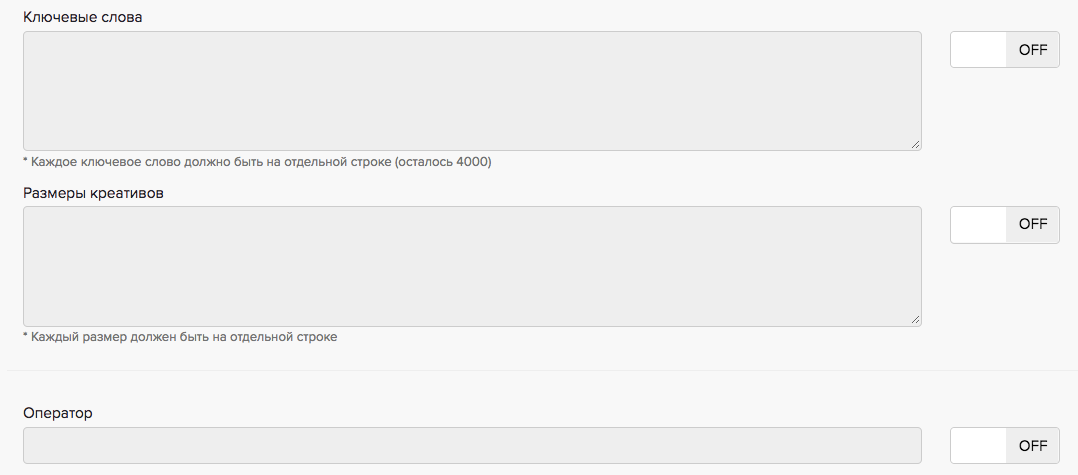Focus the Оператор input field
Image resolution: width=1078 pixels, height=475 pixels.
tap(471, 446)
